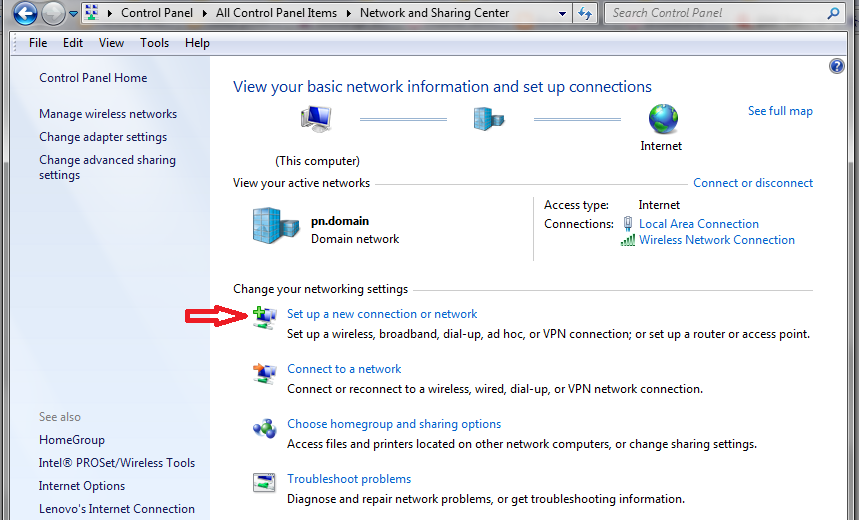Click the refresh button beside address bar
Image resolution: width=859 pixels, height=520 pixels.
[x=586, y=13]
